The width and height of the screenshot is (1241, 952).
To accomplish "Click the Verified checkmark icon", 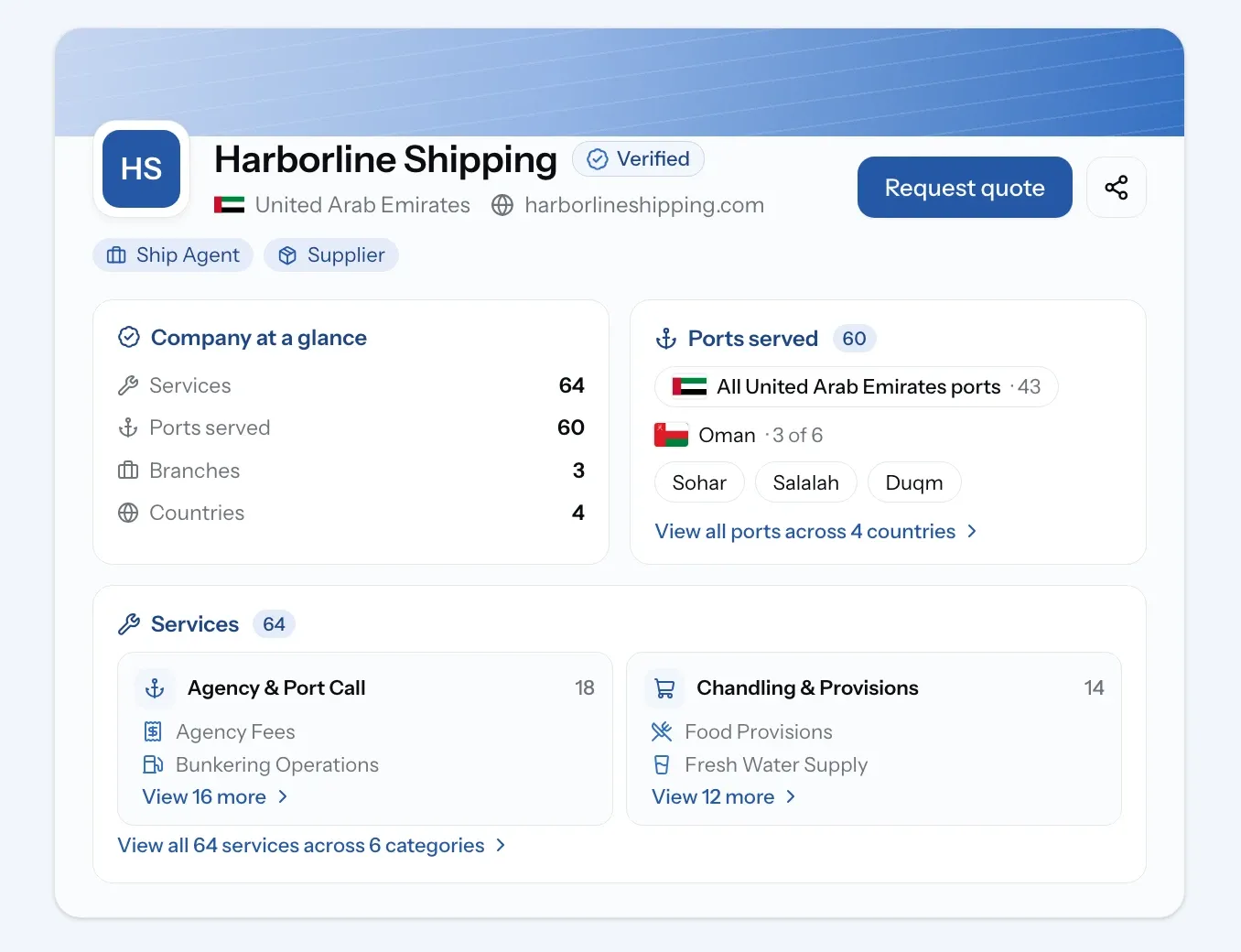I will 598,159.
